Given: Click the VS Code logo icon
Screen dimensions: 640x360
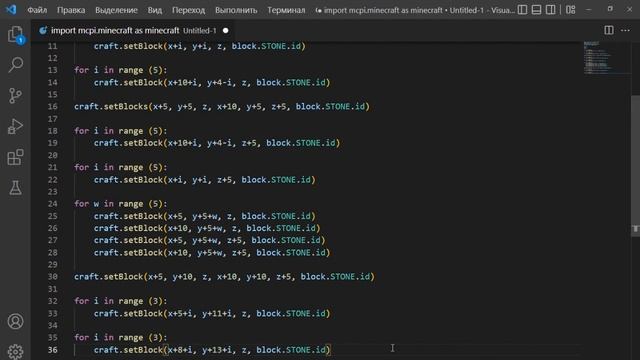Looking at the screenshot, I should click(11, 9).
